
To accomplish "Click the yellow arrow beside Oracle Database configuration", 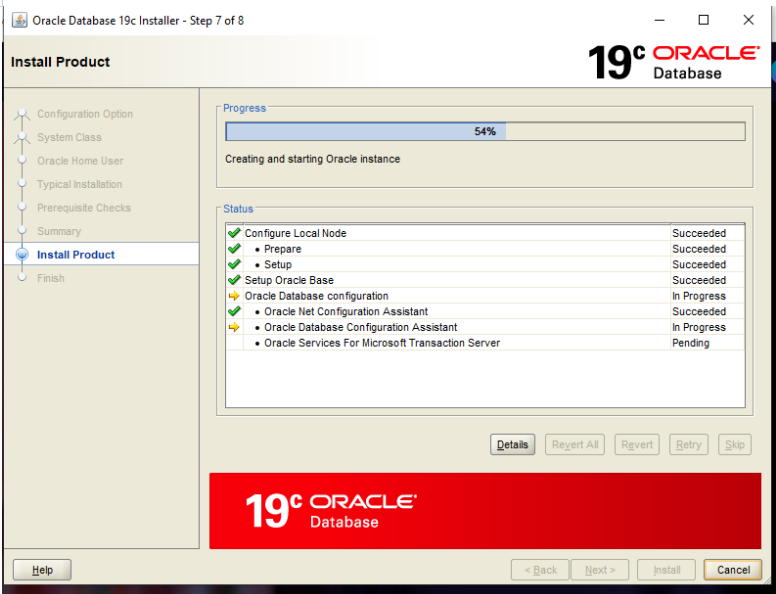I will coord(234,296).
